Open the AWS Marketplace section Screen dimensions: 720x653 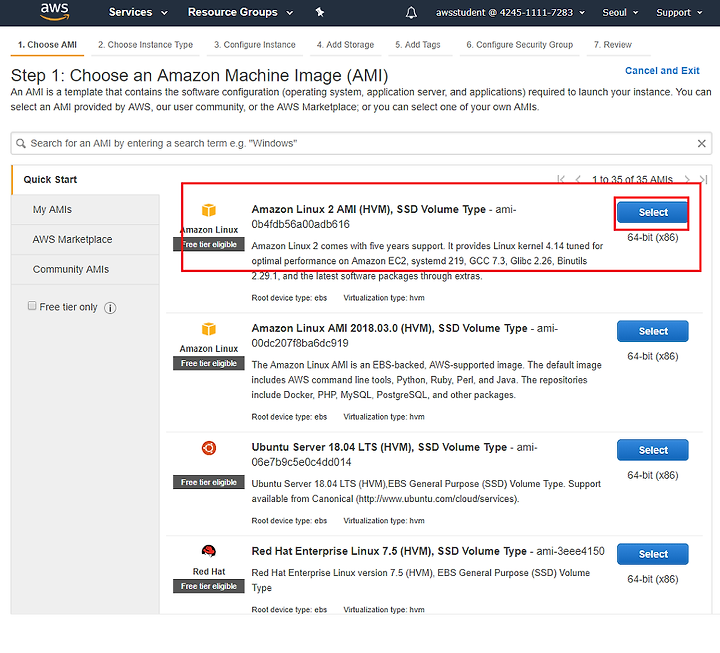click(85, 239)
